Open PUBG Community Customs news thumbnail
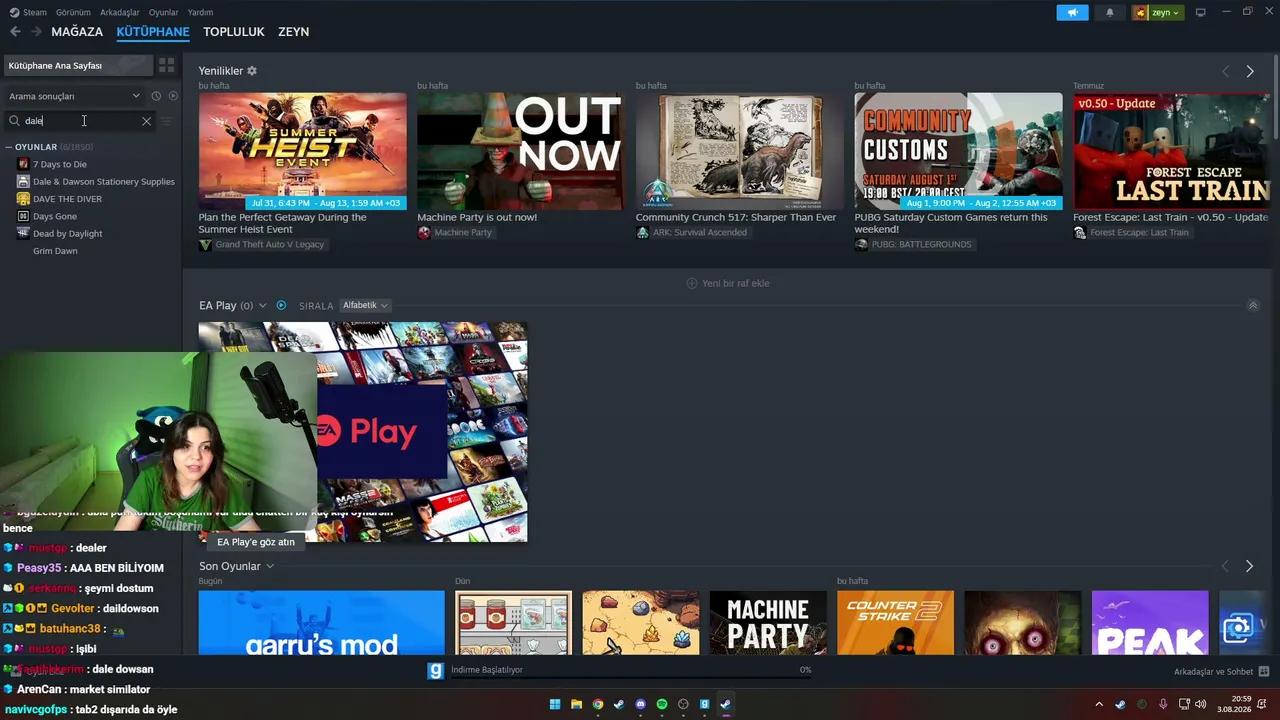Viewport: 1280px width, 720px height. (958, 151)
